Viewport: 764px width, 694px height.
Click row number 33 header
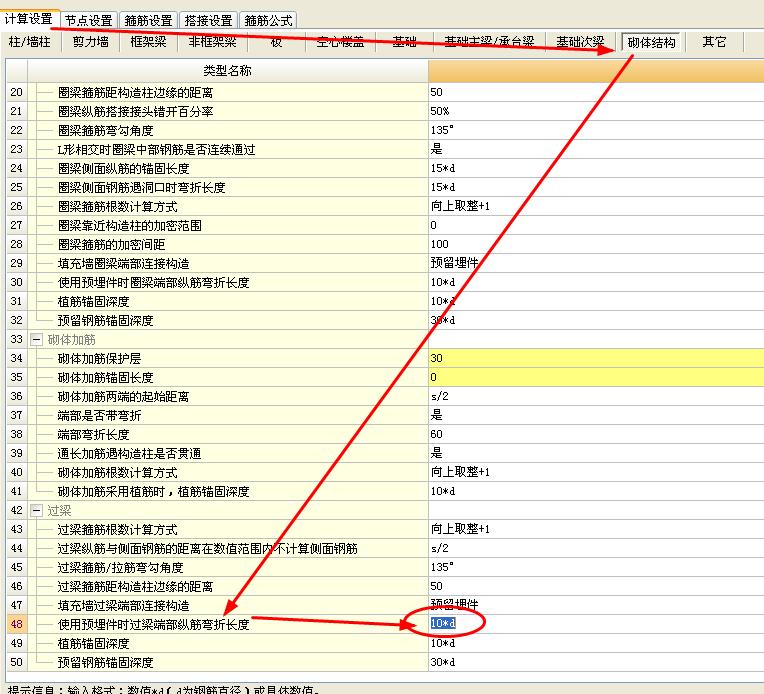17,340
